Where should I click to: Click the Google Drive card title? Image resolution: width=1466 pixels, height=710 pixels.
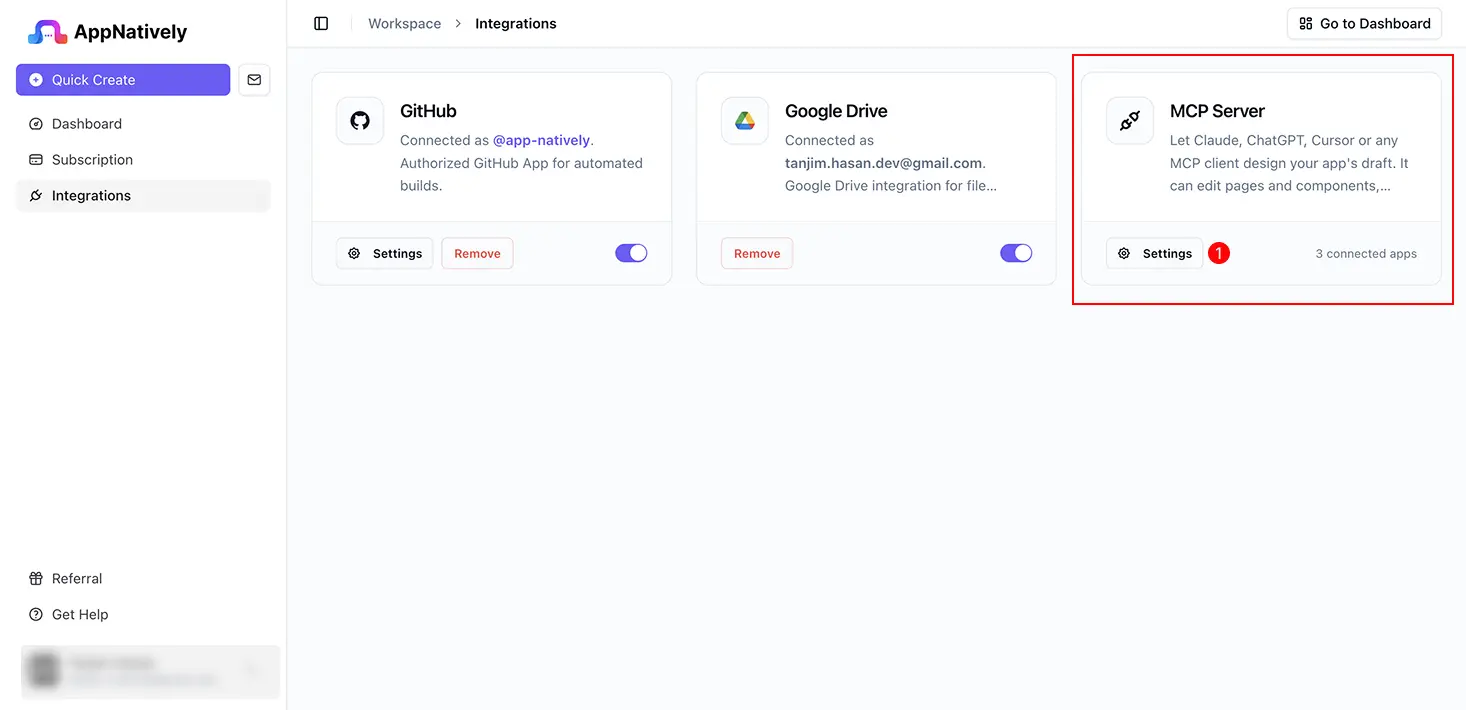(x=836, y=111)
